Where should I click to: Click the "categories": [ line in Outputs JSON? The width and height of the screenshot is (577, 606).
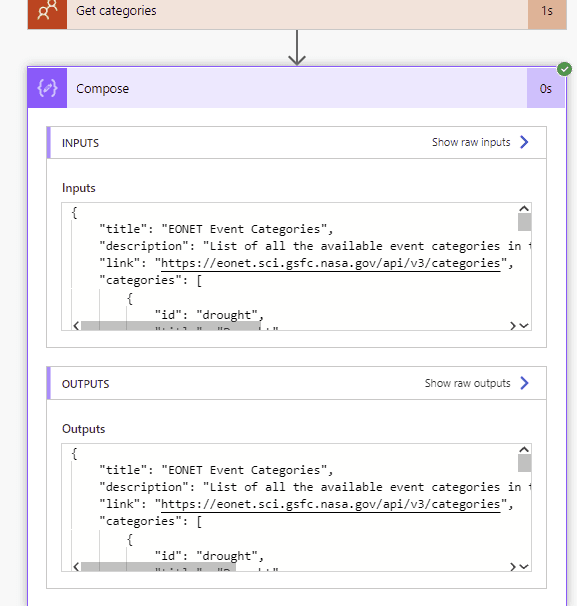(150, 521)
